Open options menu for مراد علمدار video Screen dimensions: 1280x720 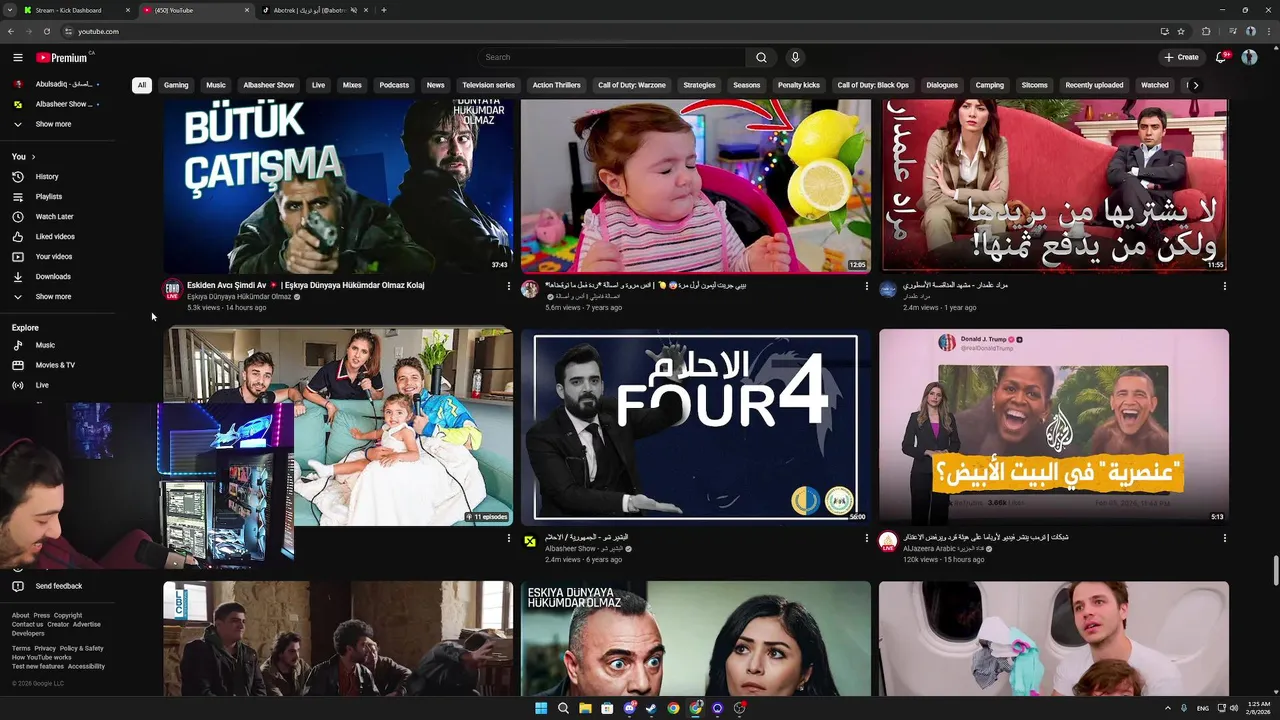click(1225, 286)
